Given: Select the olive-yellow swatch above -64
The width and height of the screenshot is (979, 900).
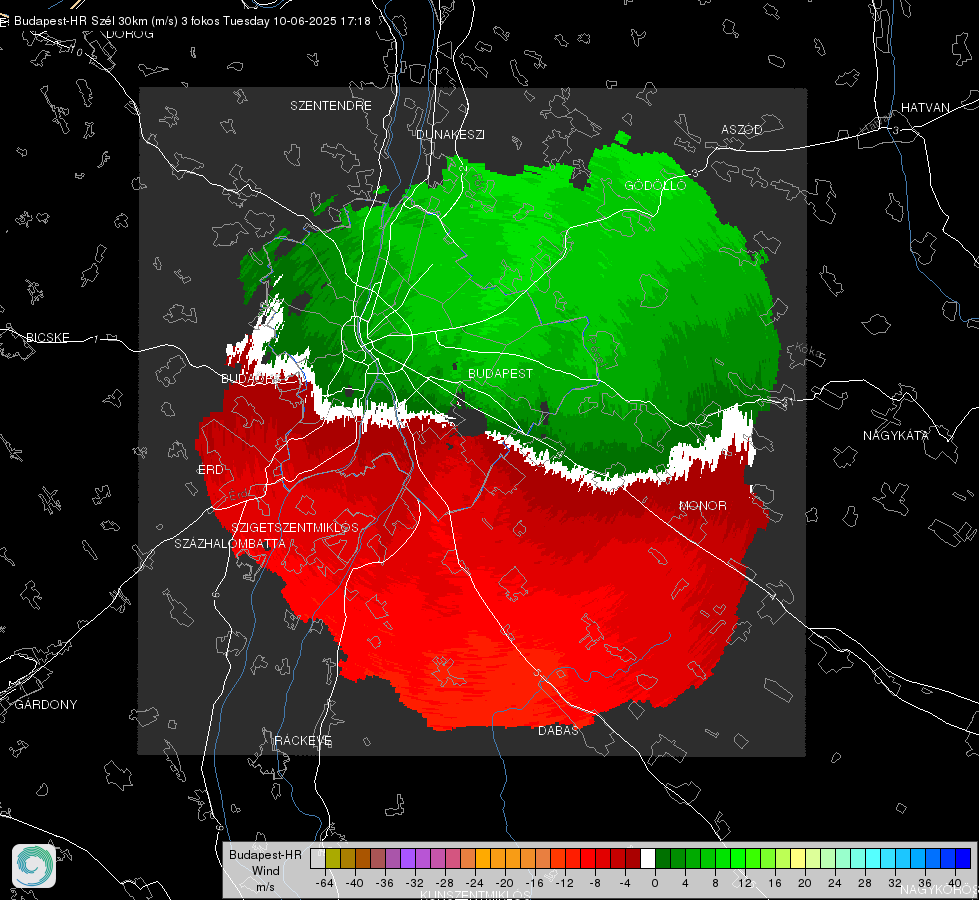Looking at the screenshot, I should (333, 858).
